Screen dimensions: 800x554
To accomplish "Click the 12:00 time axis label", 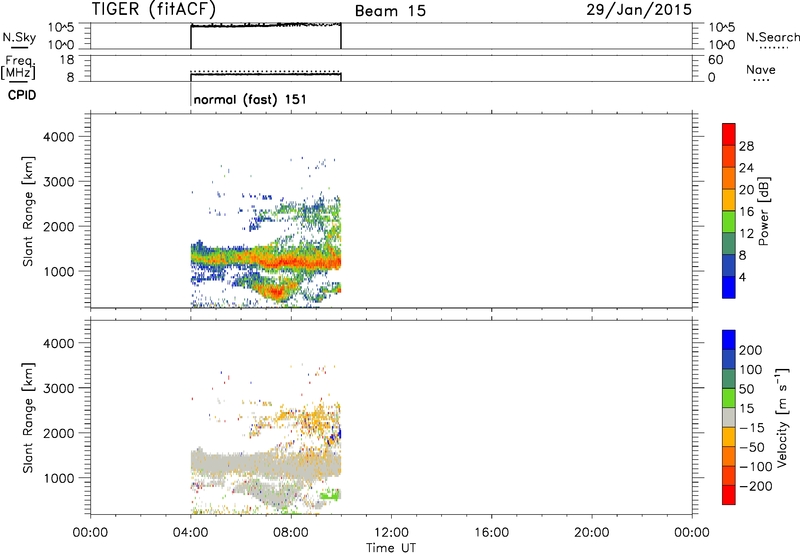I will pos(391,533).
